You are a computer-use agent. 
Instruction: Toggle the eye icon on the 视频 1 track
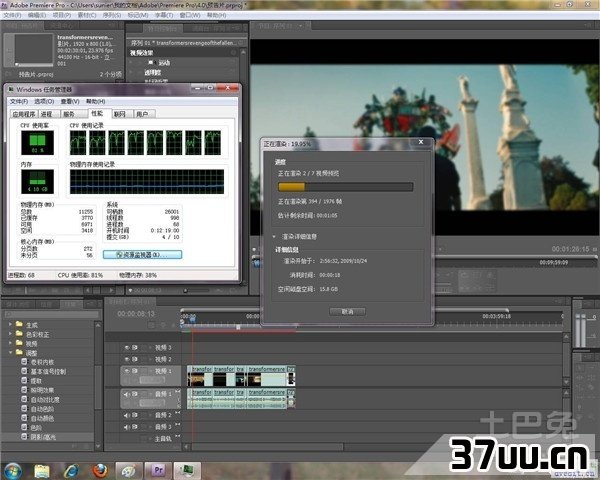coord(127,371)
